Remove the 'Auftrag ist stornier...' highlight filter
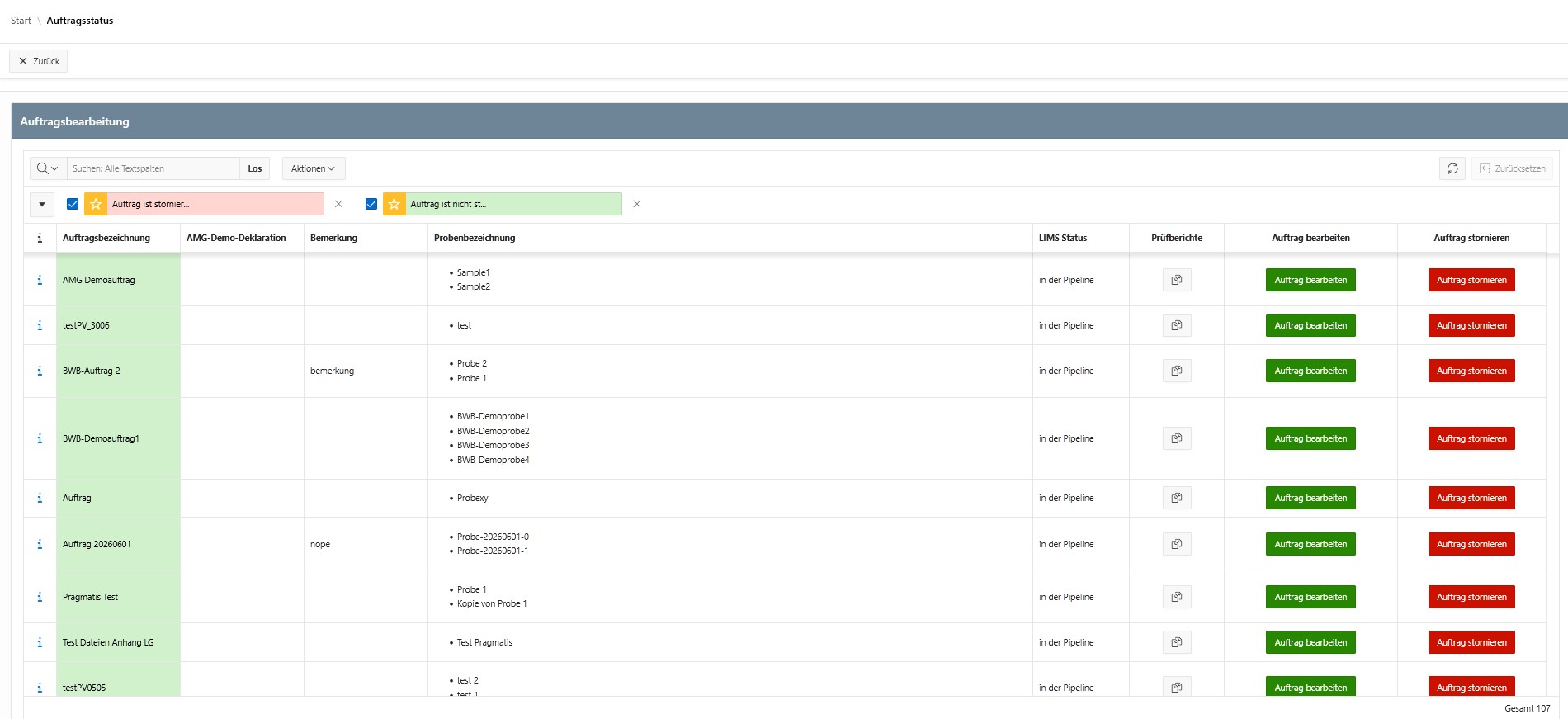This screenshot has height=719, width=1568. point(338,204)
